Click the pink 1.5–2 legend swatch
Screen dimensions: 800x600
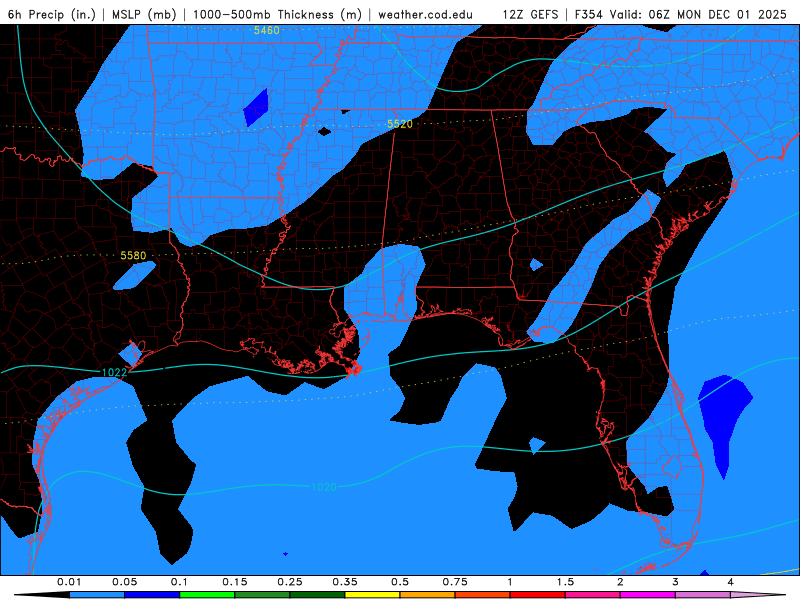[593, 595]
